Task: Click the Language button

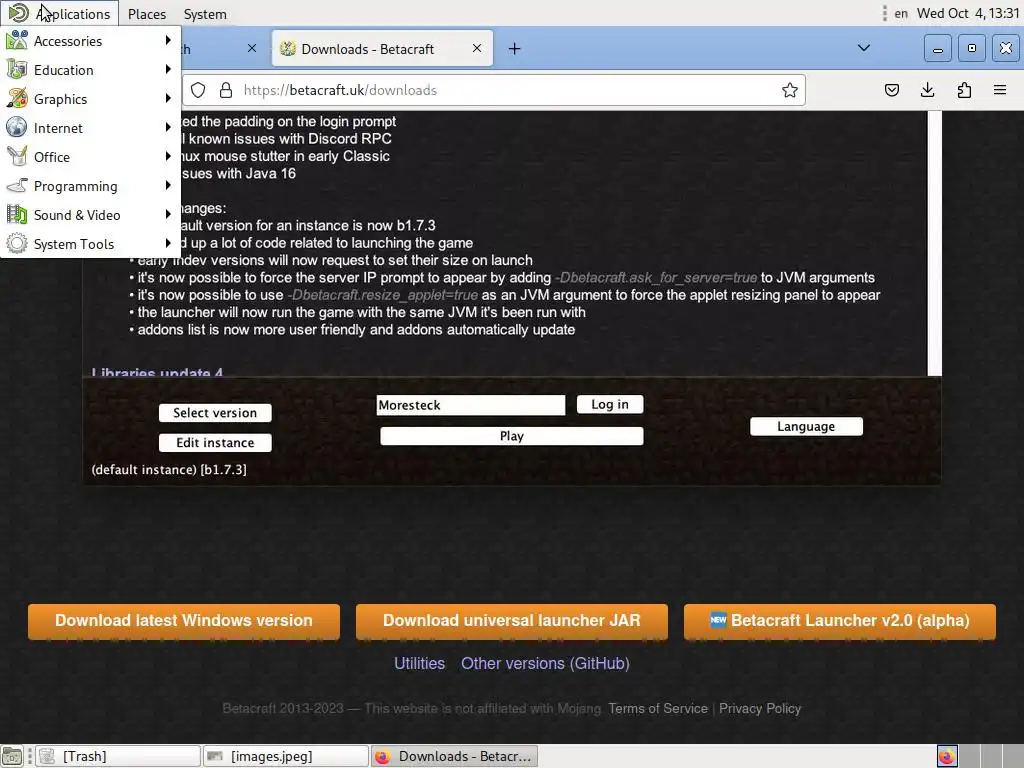Action: [x=806, y=426]
